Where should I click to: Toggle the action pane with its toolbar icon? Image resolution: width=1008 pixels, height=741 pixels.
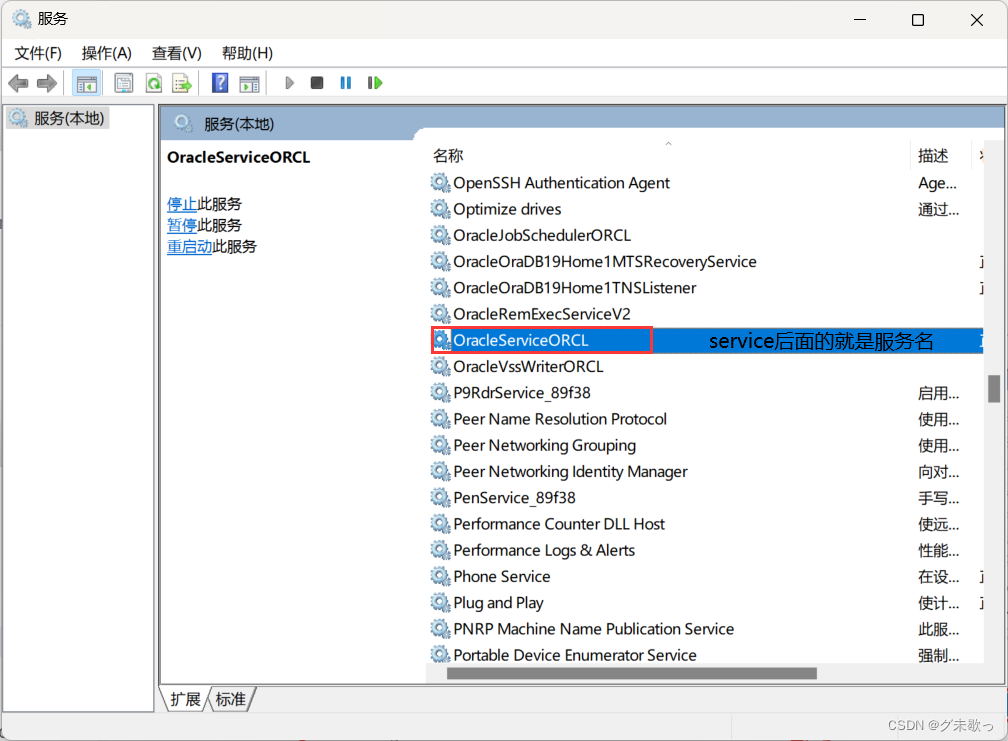click(x=247, y=82)
